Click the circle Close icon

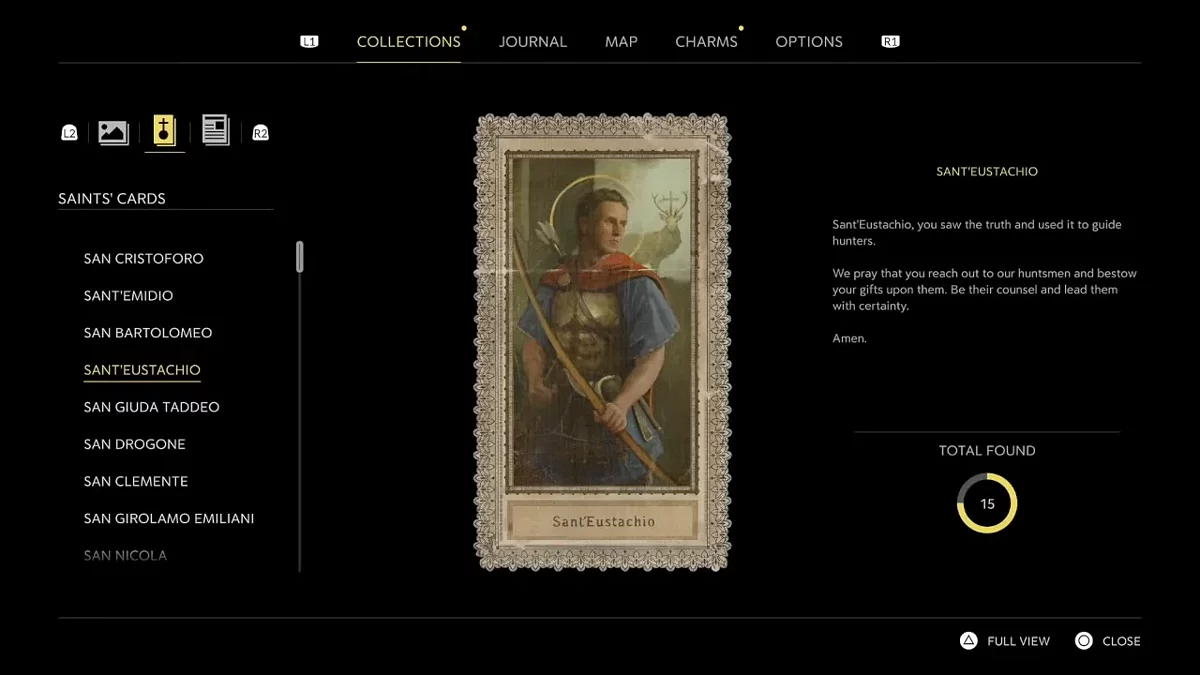[1084, 641]
